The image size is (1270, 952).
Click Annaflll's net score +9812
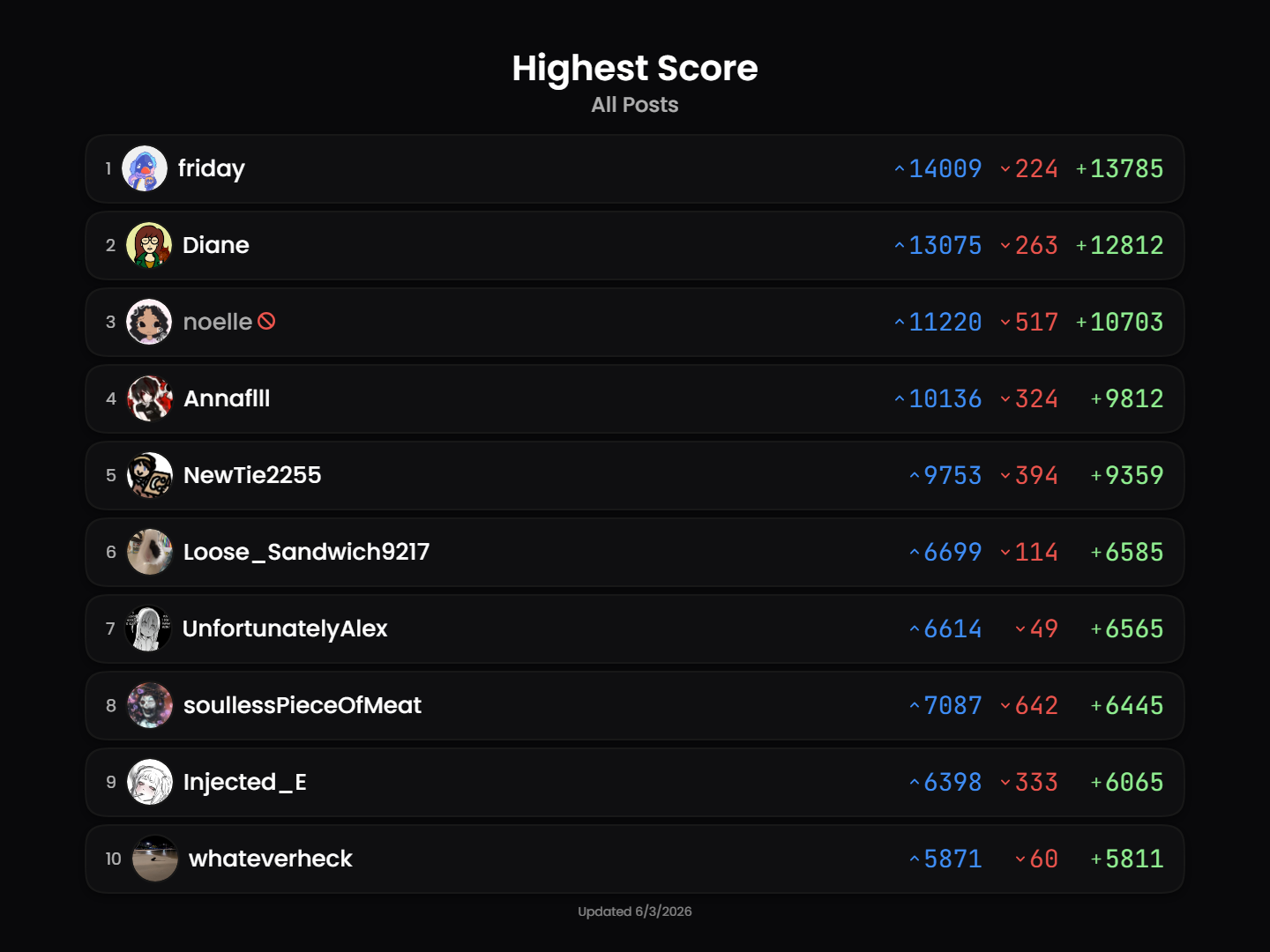(1127, 398)
